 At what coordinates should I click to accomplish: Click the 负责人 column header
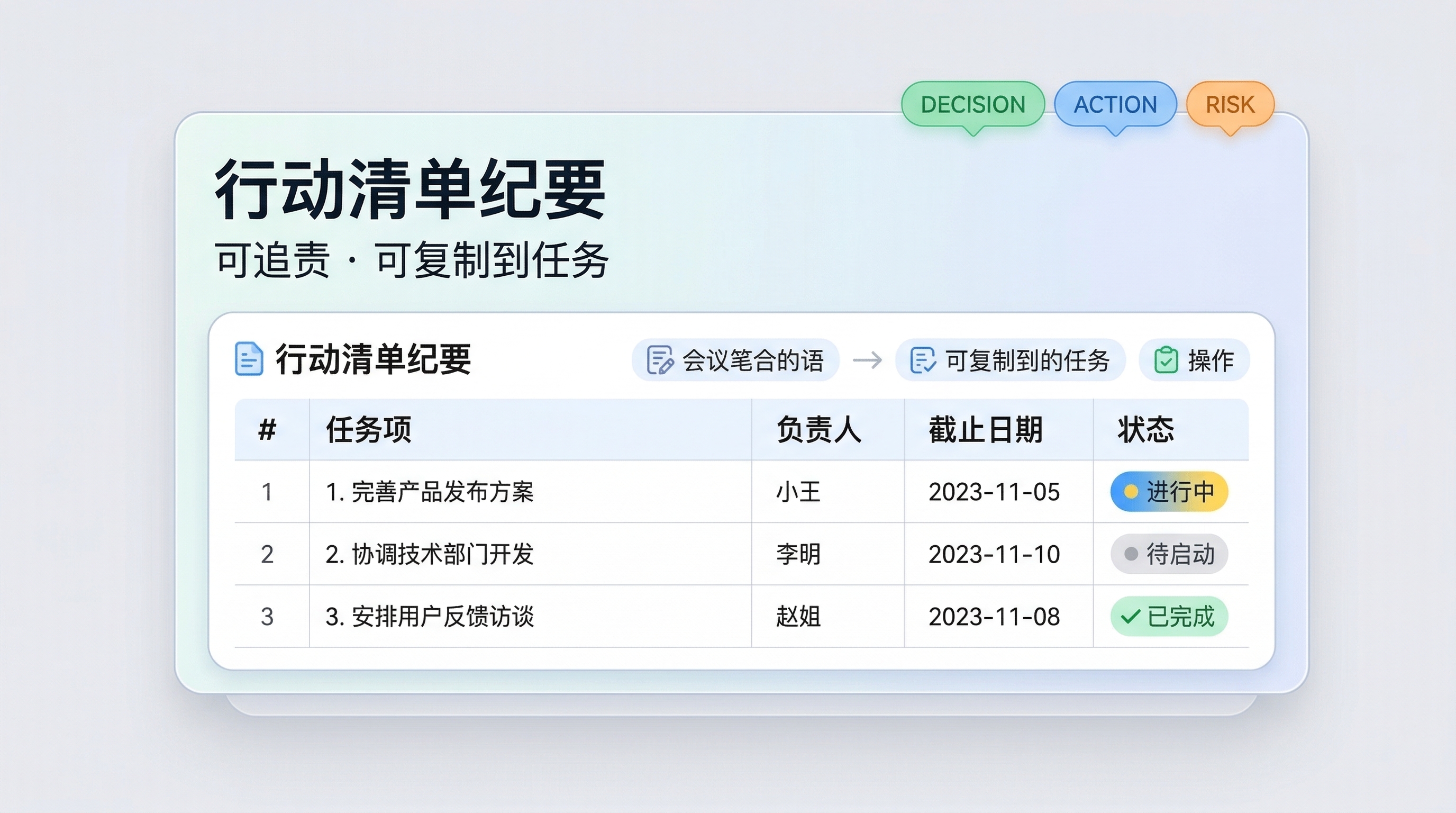click(818, 430)
